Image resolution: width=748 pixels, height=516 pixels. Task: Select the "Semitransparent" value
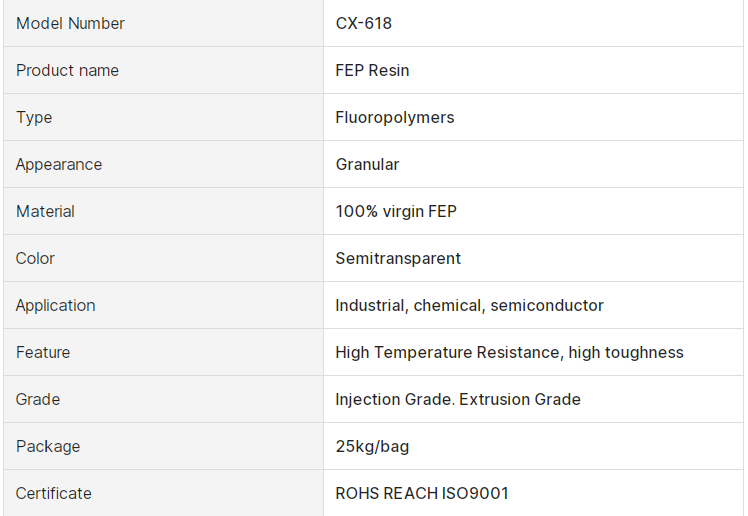(x=398, y=258)
